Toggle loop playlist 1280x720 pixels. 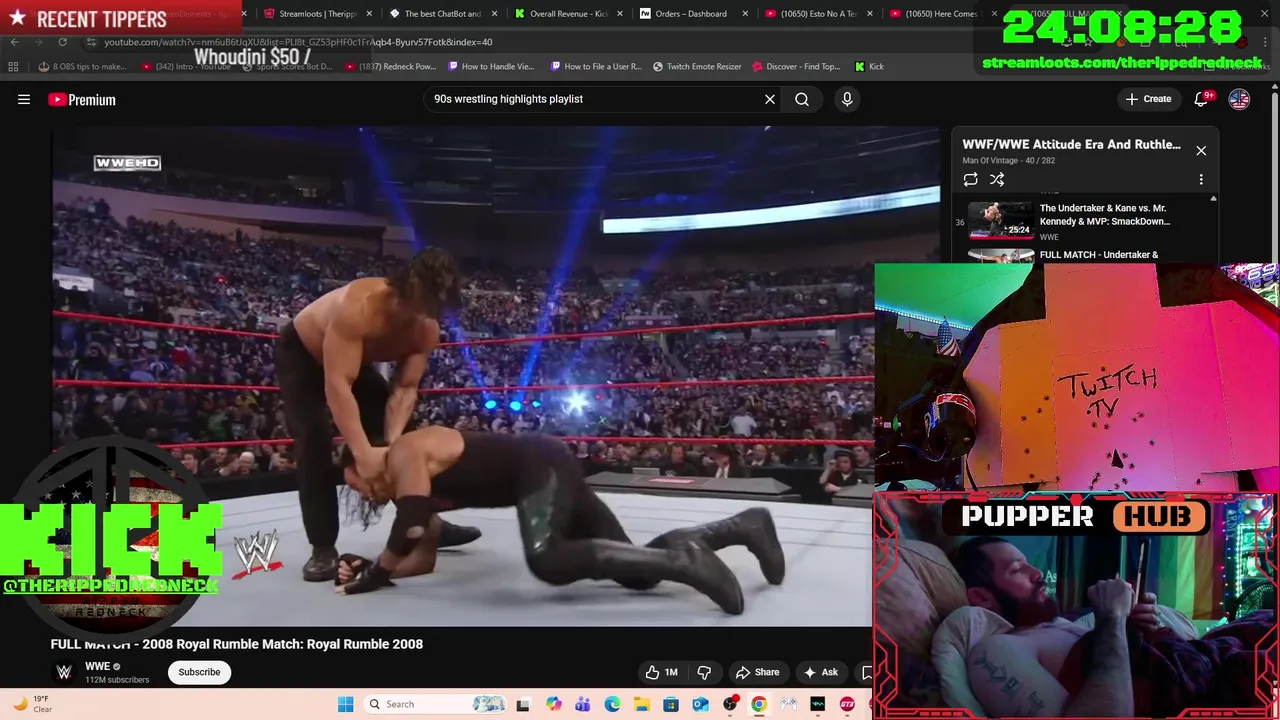[970, 180]
